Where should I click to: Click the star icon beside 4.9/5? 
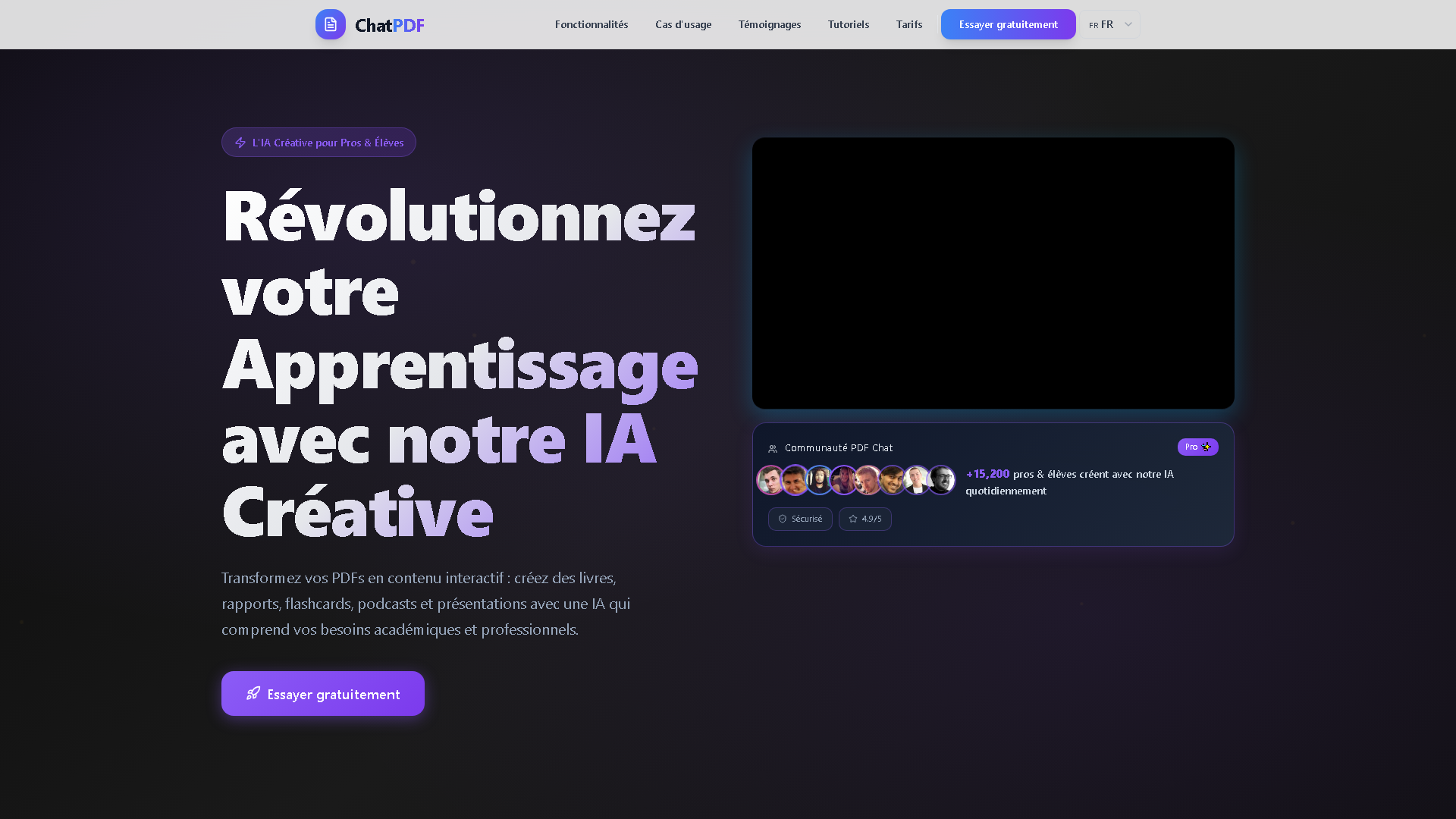click(853, 519)
